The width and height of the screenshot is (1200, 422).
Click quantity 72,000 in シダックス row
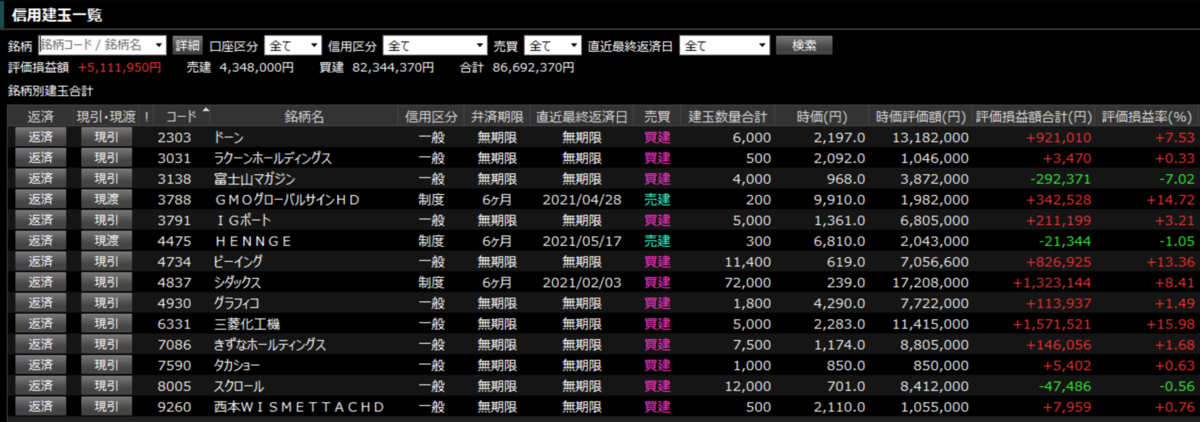click(x=749, y=282)
